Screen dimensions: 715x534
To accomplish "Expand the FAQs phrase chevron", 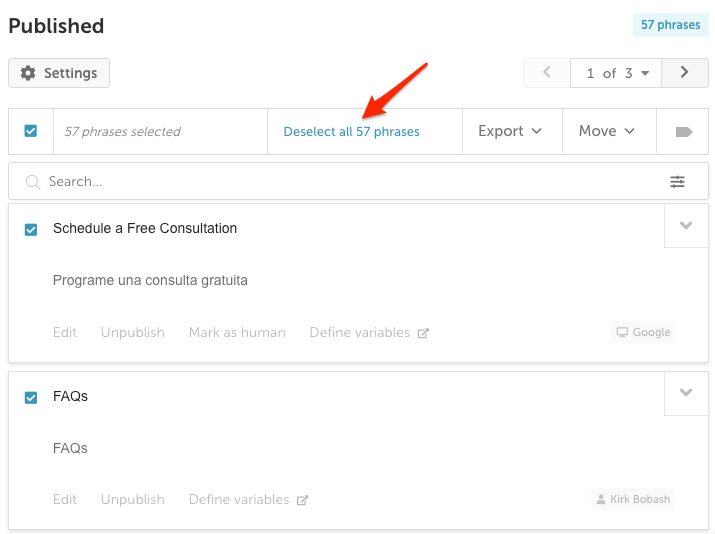I will (686, 393).
